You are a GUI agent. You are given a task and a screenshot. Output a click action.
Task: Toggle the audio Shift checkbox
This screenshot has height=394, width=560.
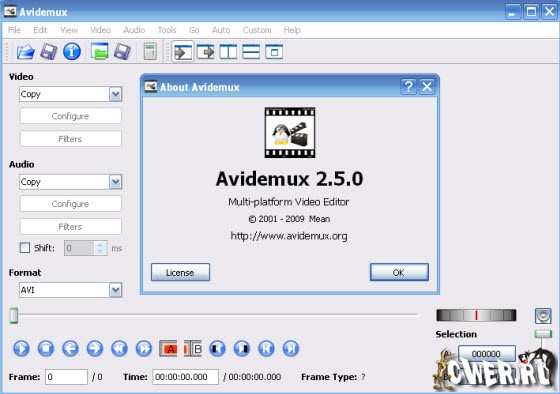point(25,248)
